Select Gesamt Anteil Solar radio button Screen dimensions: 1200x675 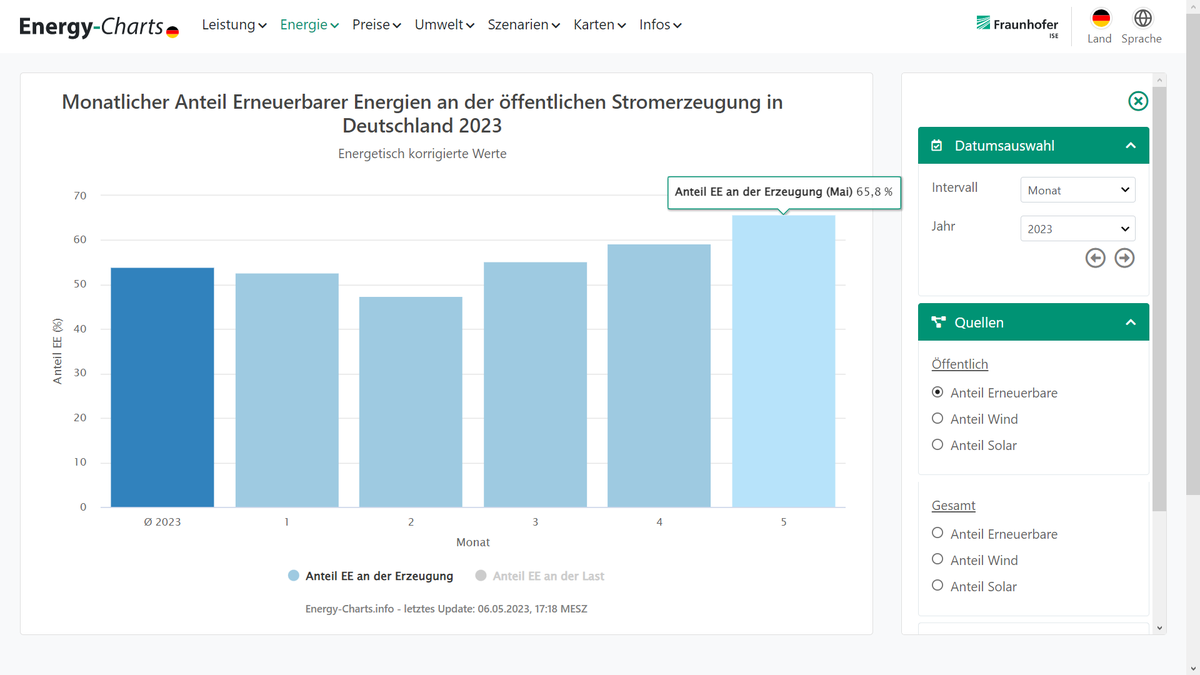tap(938, 586)
